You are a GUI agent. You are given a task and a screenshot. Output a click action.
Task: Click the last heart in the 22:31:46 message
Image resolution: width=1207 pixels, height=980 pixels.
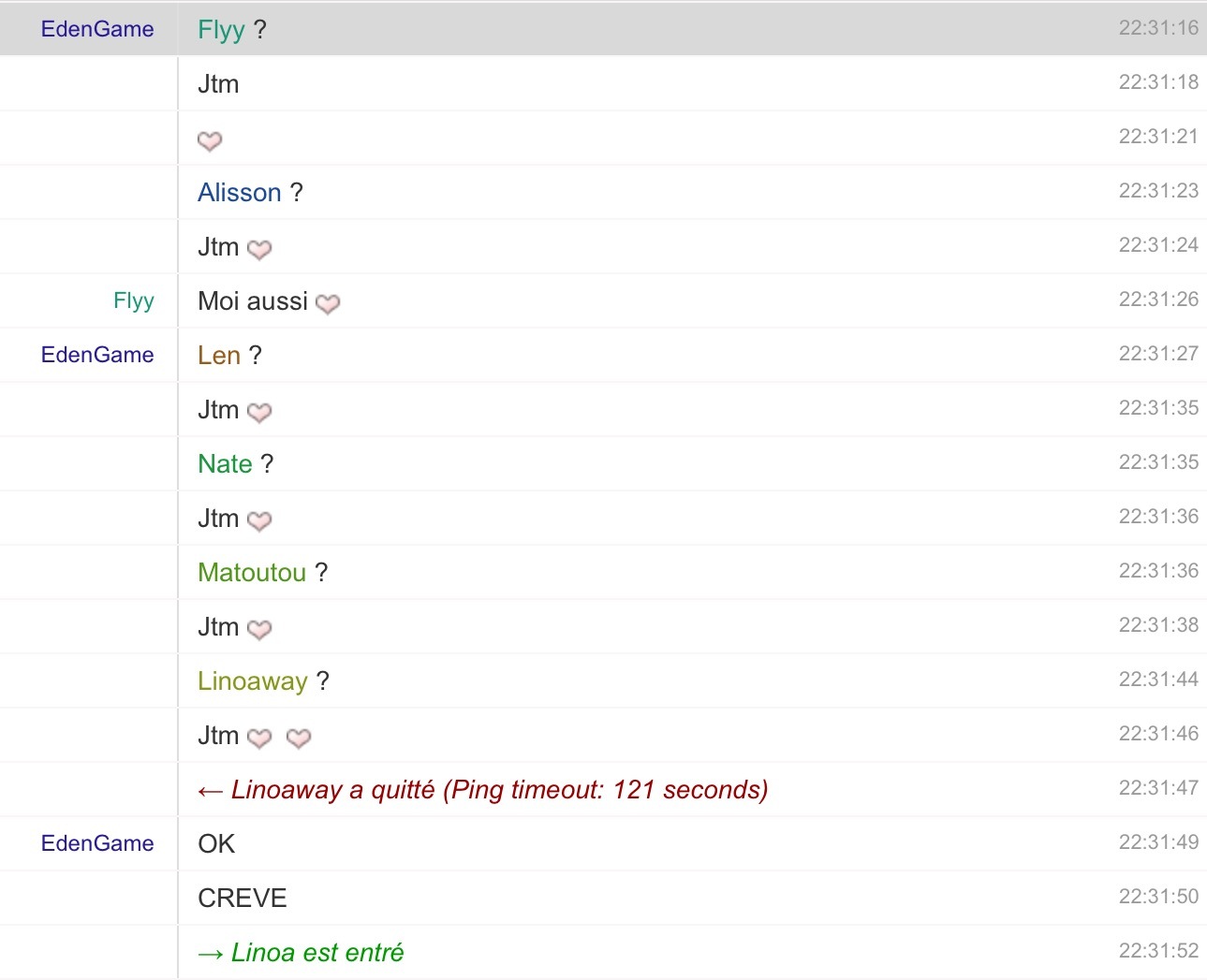pos(299,738)
